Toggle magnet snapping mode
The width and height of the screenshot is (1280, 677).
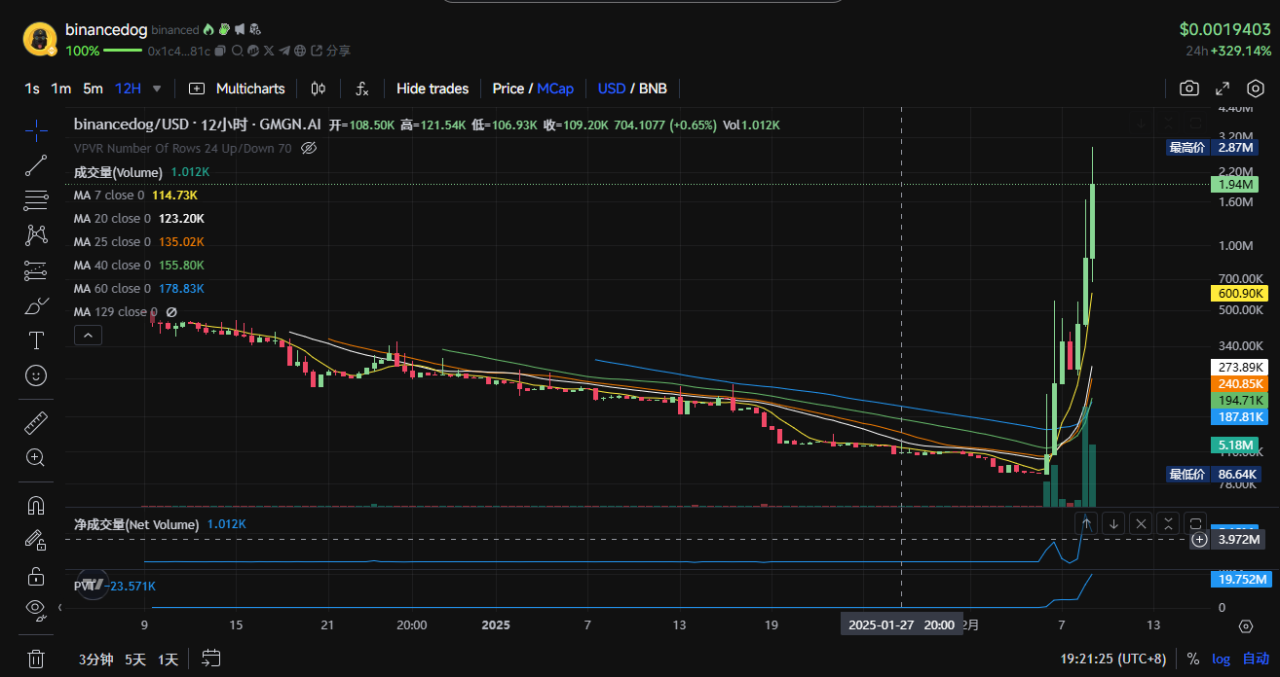[x=36, y=505]
